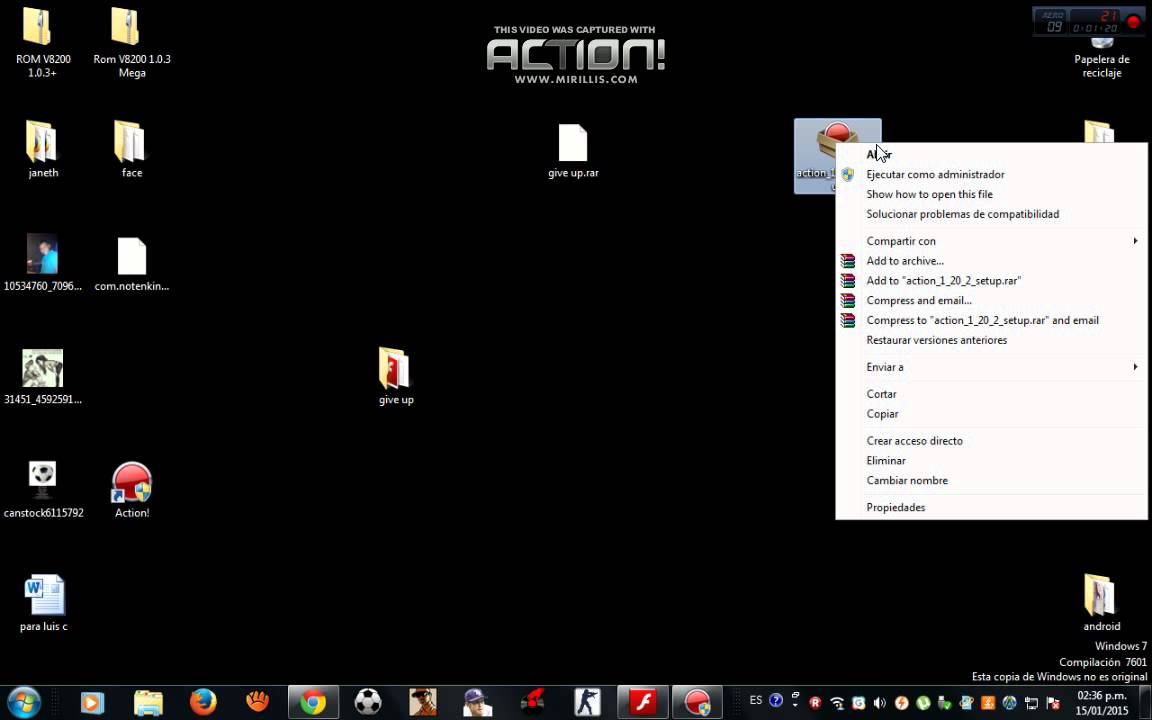Screen dimensions: 1152x720
Task: Open the Adobe Flash taskbar icon
Action: click(642, 702)
